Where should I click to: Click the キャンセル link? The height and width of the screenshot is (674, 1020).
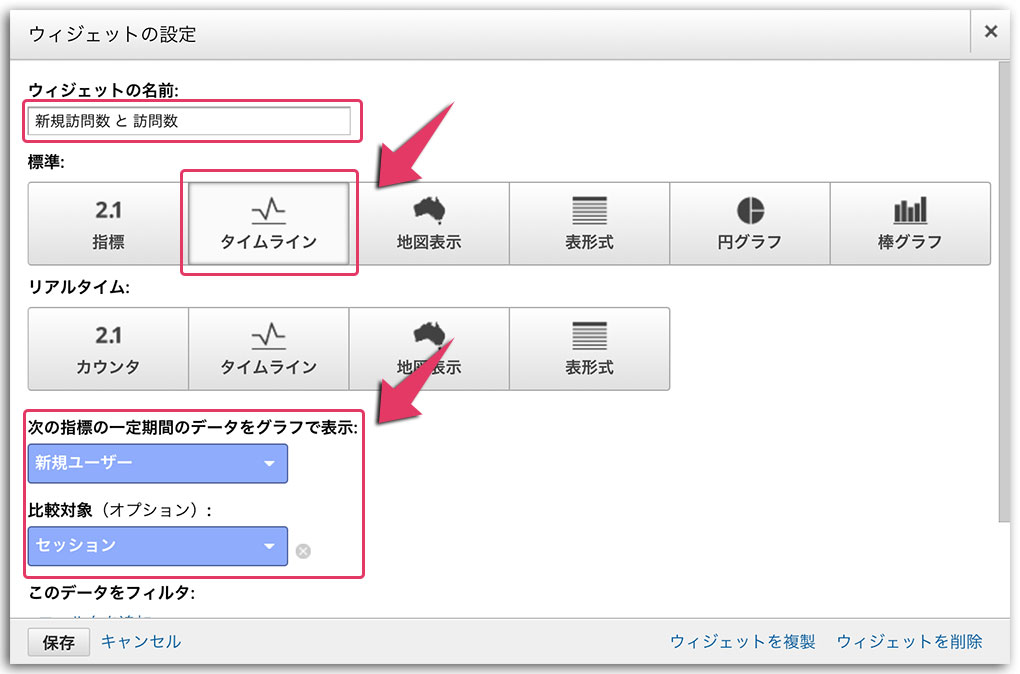140,642
